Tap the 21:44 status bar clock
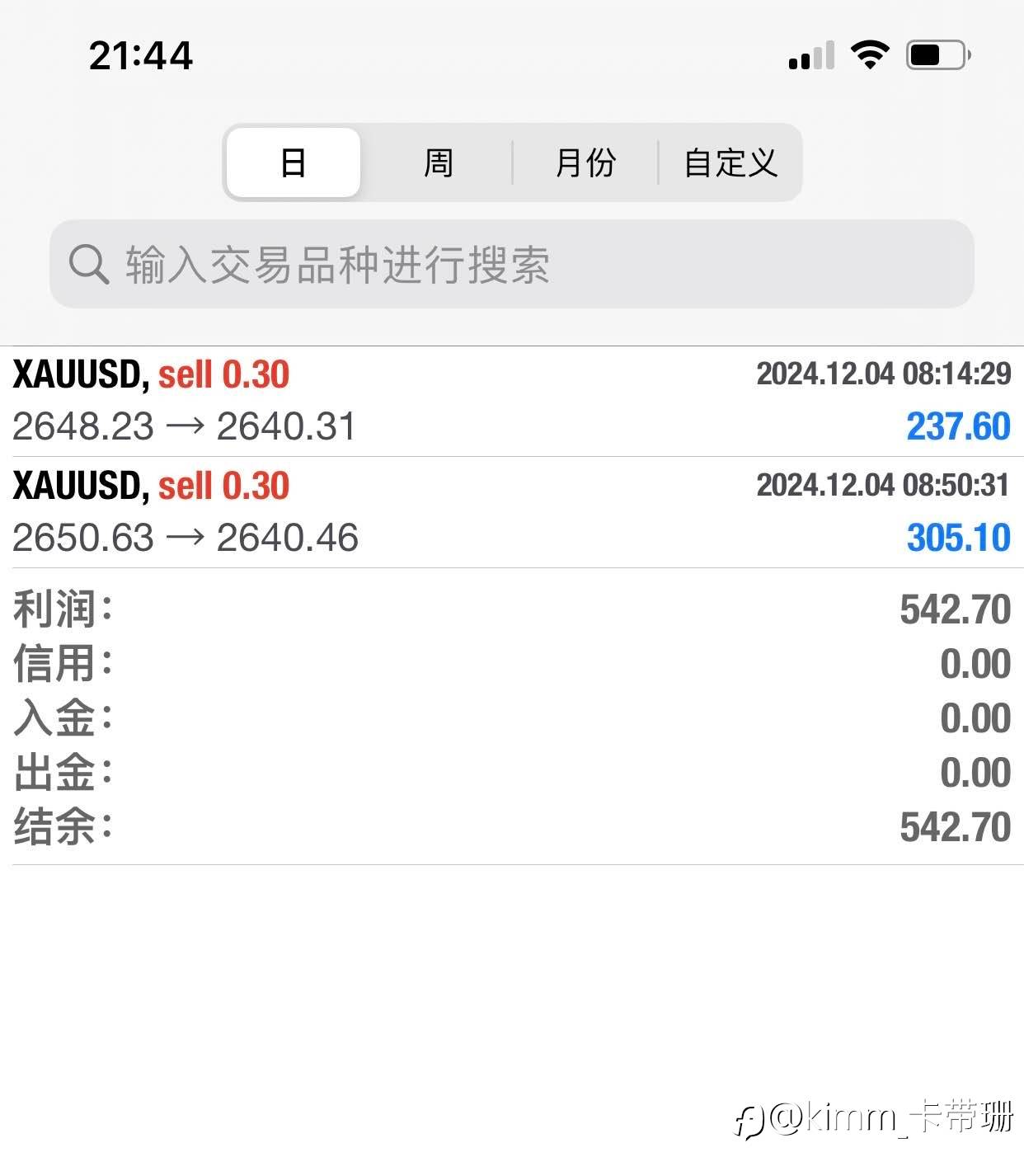The height and width of the screenshot is (1176, 1024). [x=141, y=56]
